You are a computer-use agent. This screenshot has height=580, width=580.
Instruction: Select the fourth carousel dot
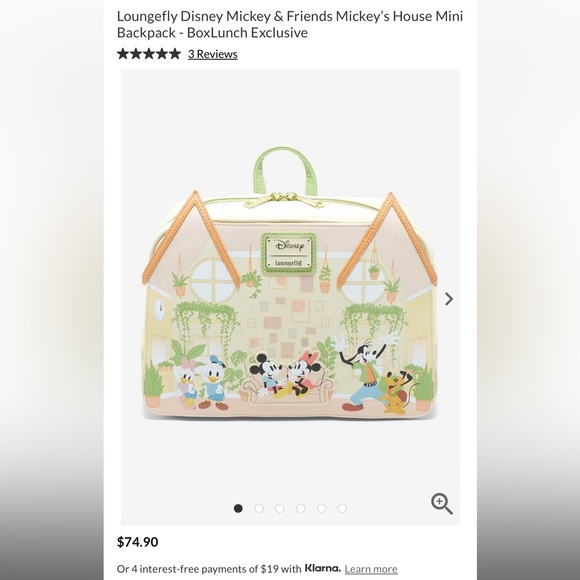click(301, 508)
